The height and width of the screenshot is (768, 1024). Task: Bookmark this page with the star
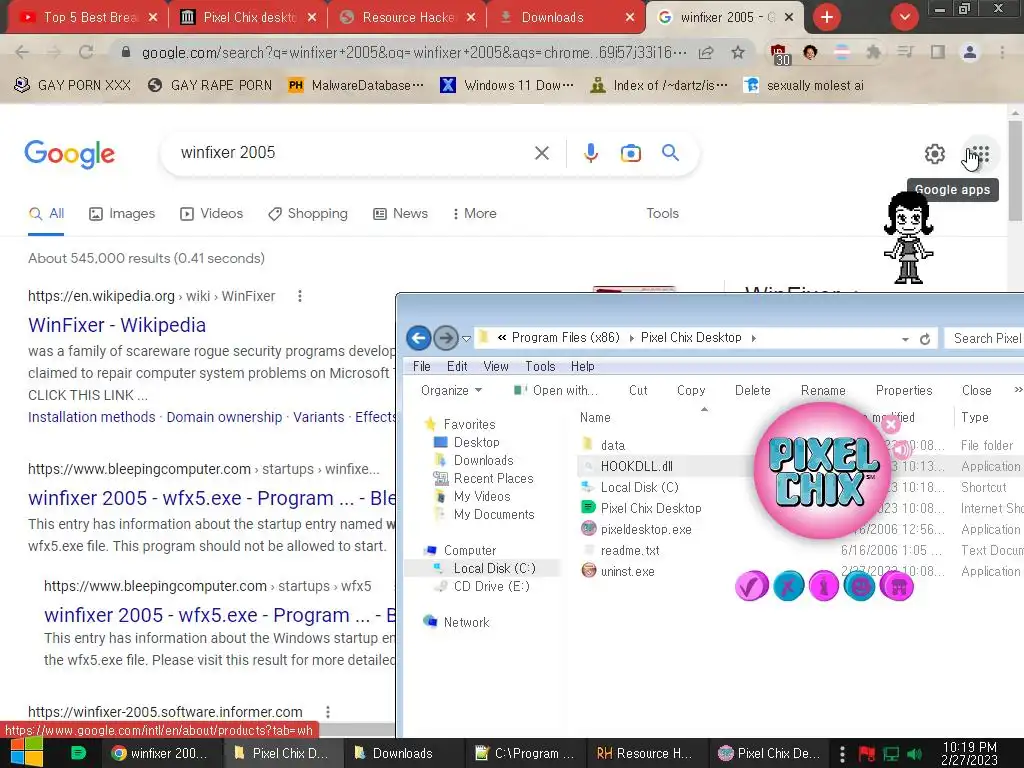tap(738, 52)
